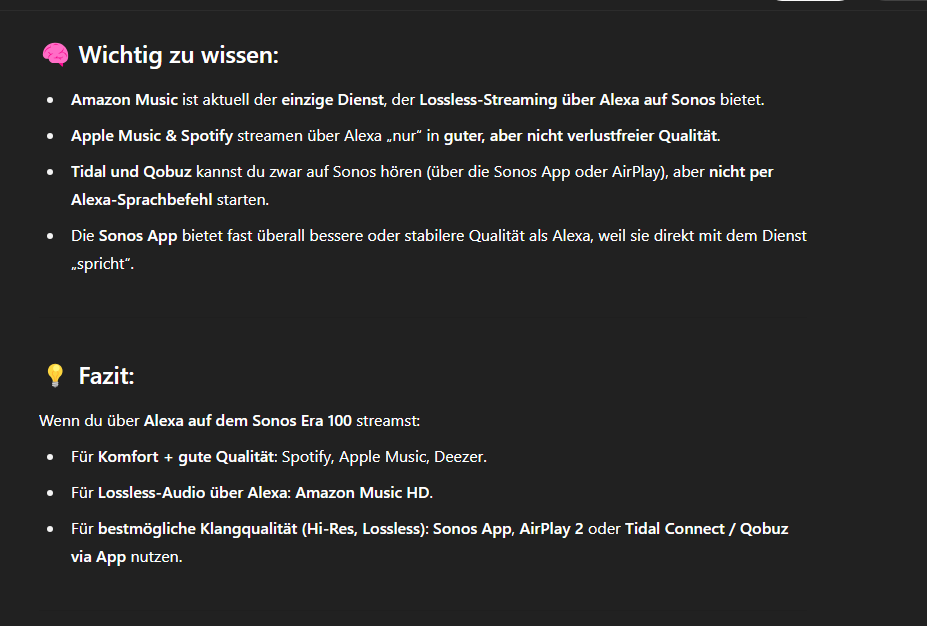This screenshot has width=927, height=626.
Task: Click the pink brain emoji icon
Action: [55, 54]
